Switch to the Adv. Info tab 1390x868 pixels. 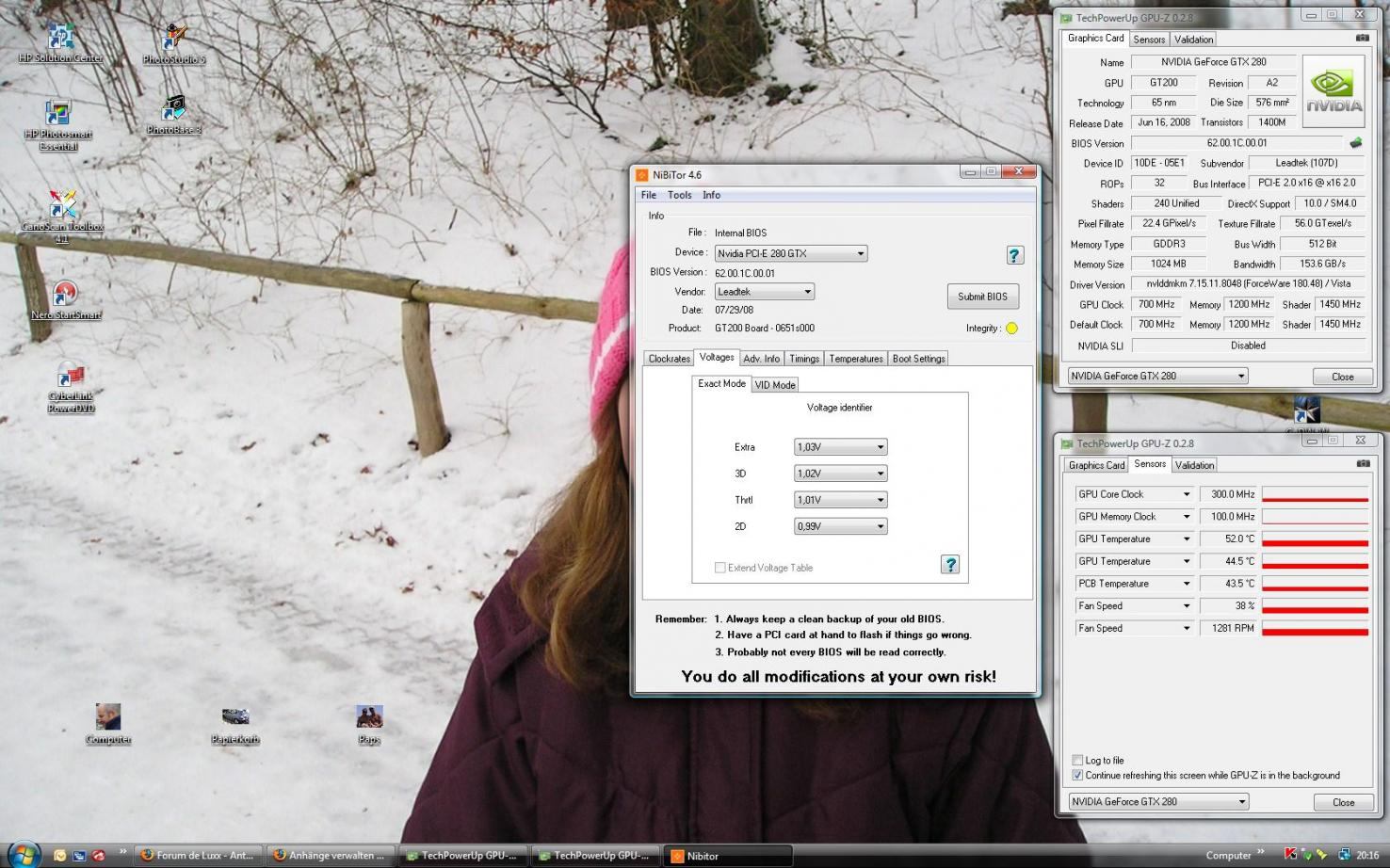(x=761, y=359)
